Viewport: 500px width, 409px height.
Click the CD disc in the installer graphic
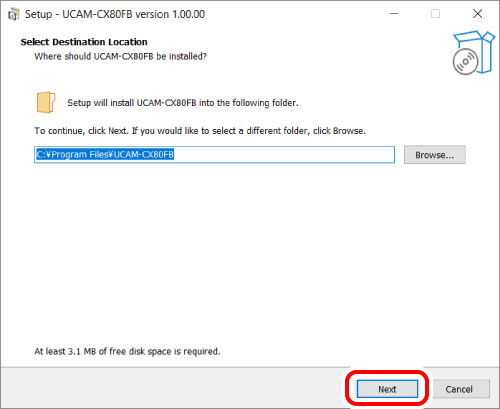pyautogui.click(x=465, y=62)
